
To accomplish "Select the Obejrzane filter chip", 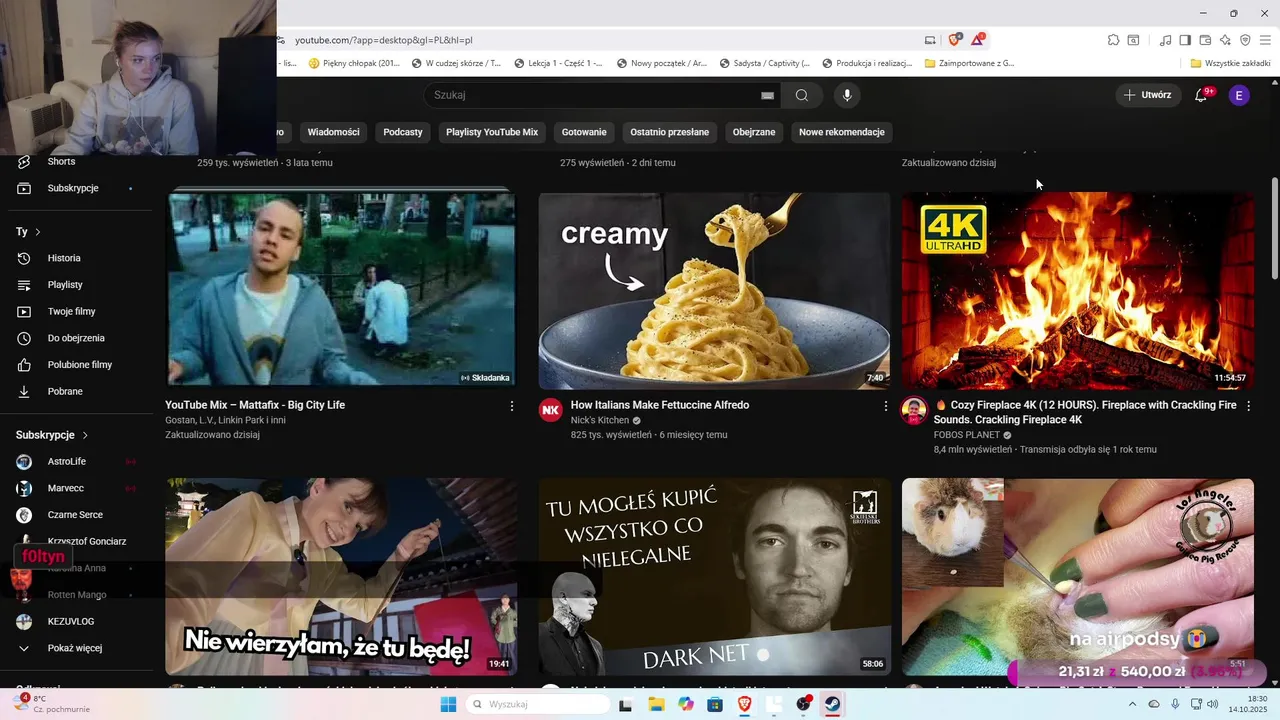I will click(754, 132).
